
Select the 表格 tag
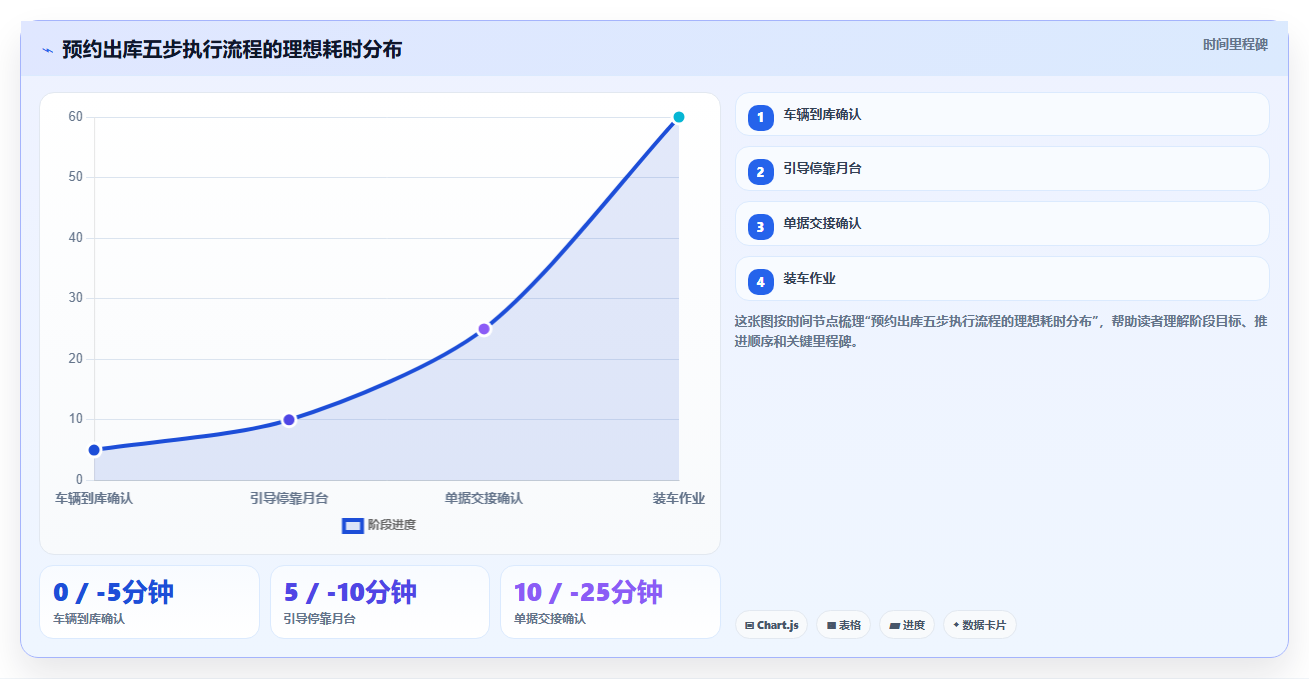(x=843, y=625)
